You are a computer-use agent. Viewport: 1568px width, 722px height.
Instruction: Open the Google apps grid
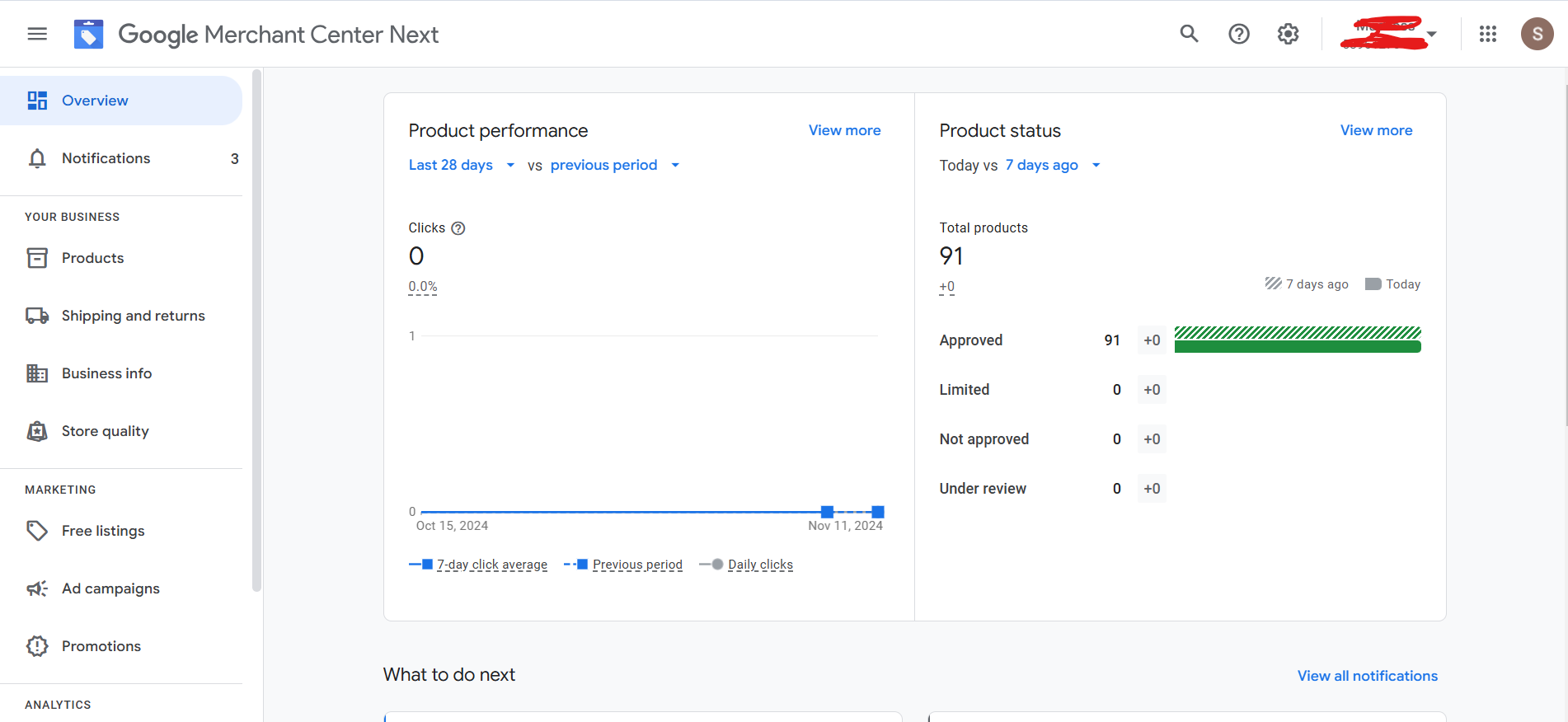coord(1487,34)
